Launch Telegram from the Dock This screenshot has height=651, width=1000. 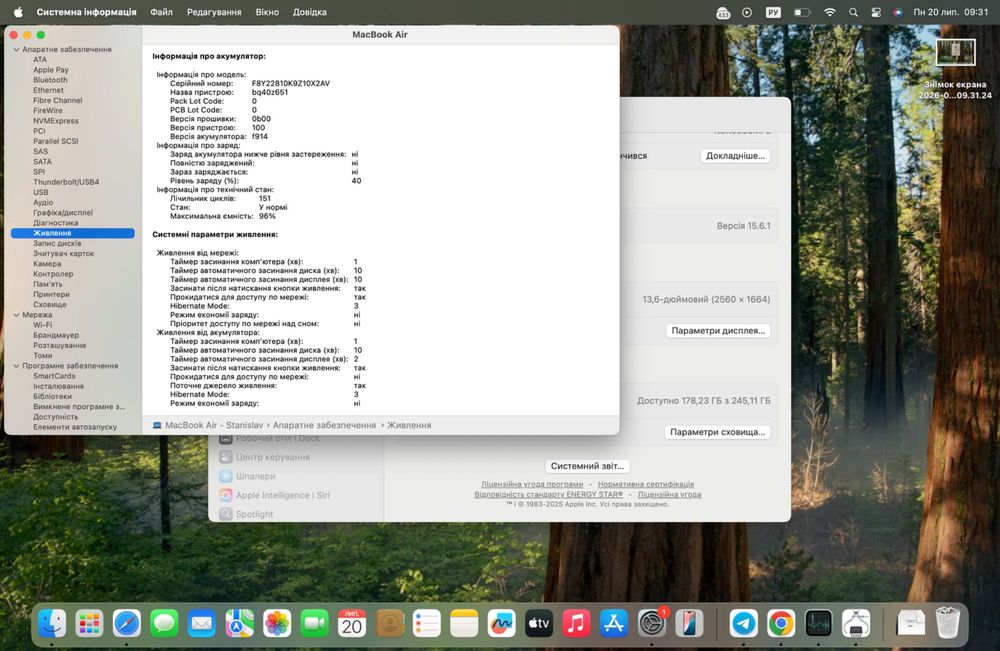click(744, 623)
